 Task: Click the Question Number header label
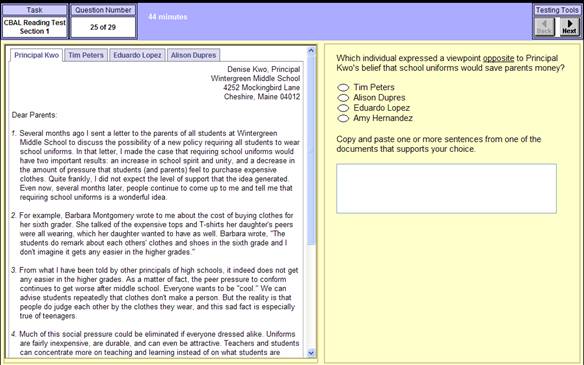pyautogui.click(x=103, y=10)
